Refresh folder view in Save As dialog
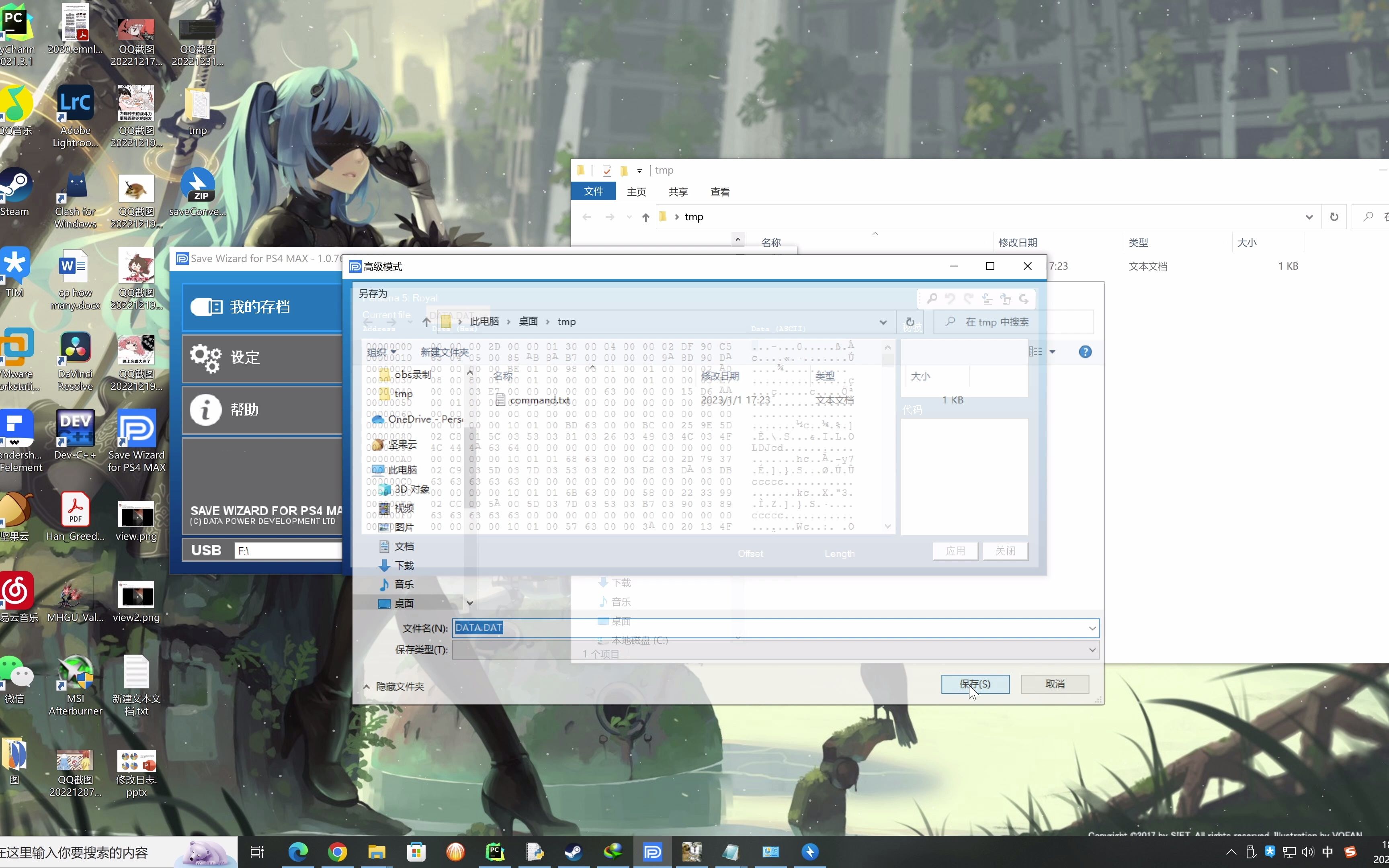1389x868 pixels. (x=910, y=322)
